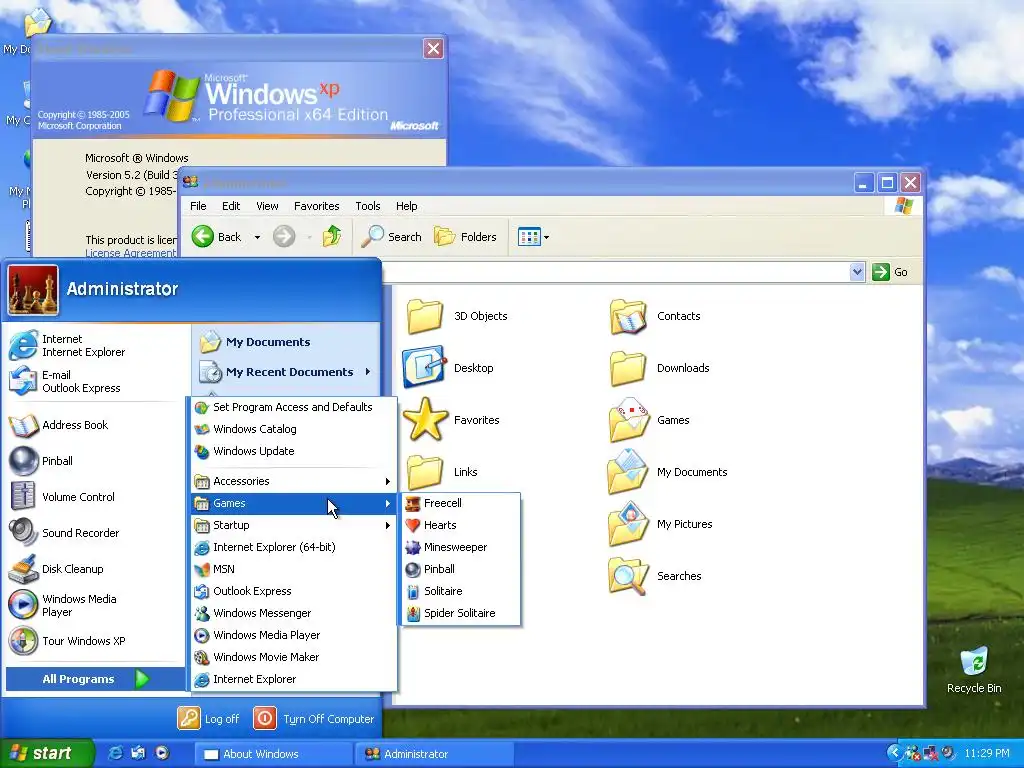The width and height of the screenshot is (1024, 768).
Task: Open Set Program Access and Defaults
Action: [x=294, y=407]
